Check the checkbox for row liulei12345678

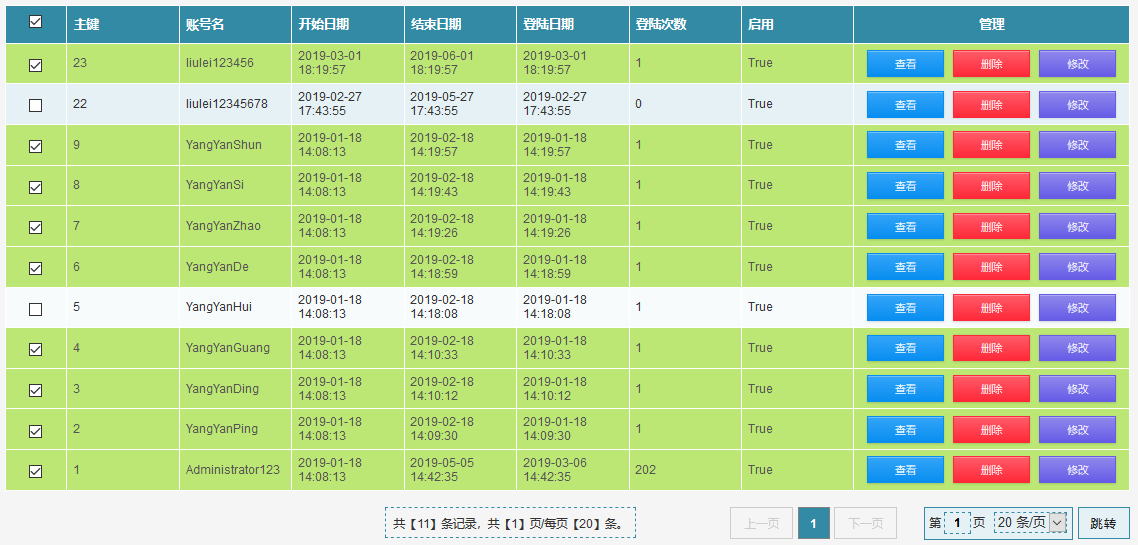click(x=35, y=106)
